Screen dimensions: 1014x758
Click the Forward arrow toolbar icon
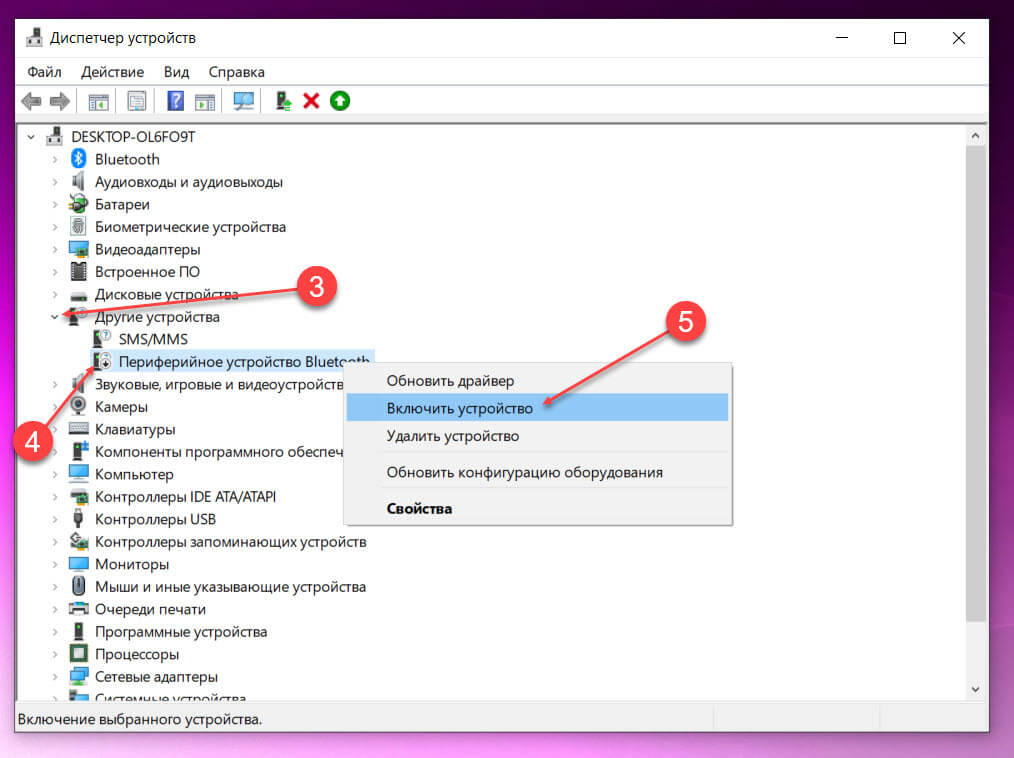pos(59,101)
